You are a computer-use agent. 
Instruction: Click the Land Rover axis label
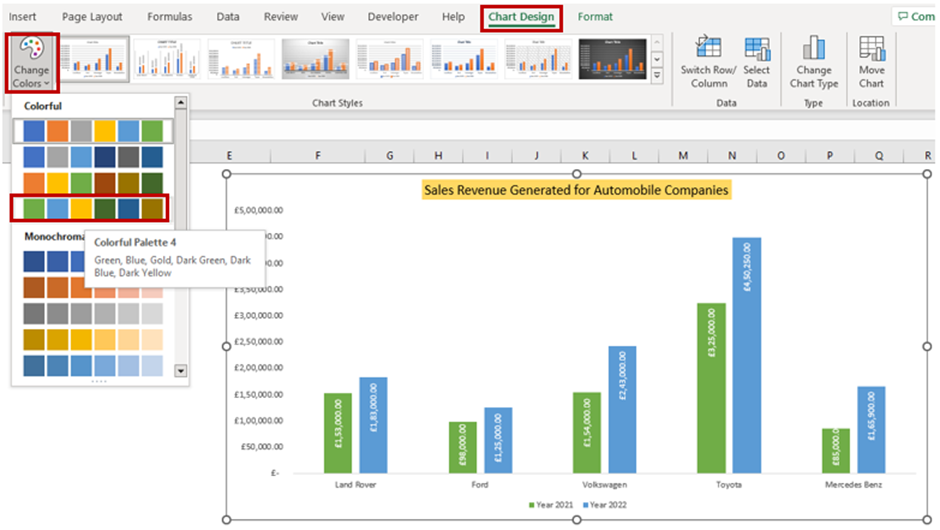(355, 484)
